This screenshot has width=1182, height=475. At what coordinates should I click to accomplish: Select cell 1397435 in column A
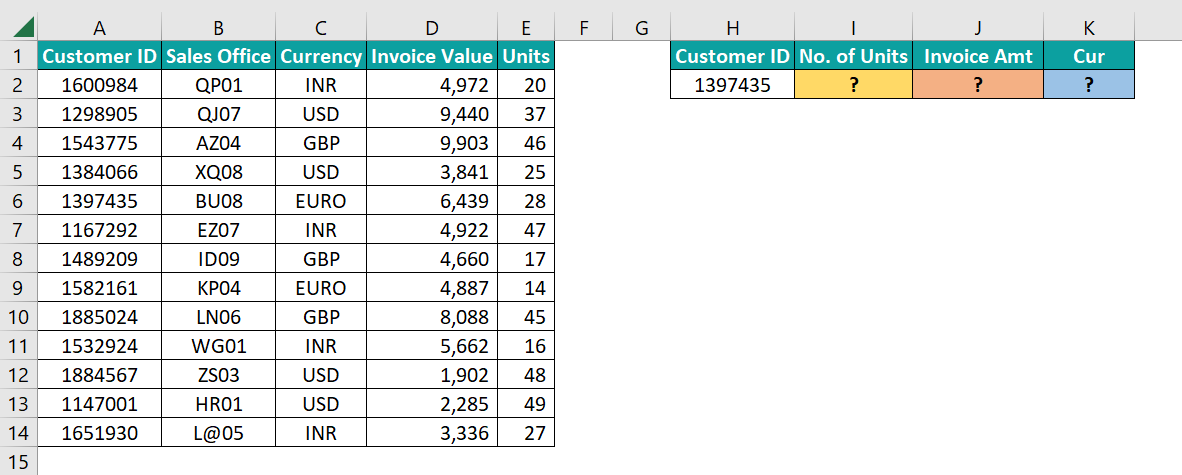point(99,201)
